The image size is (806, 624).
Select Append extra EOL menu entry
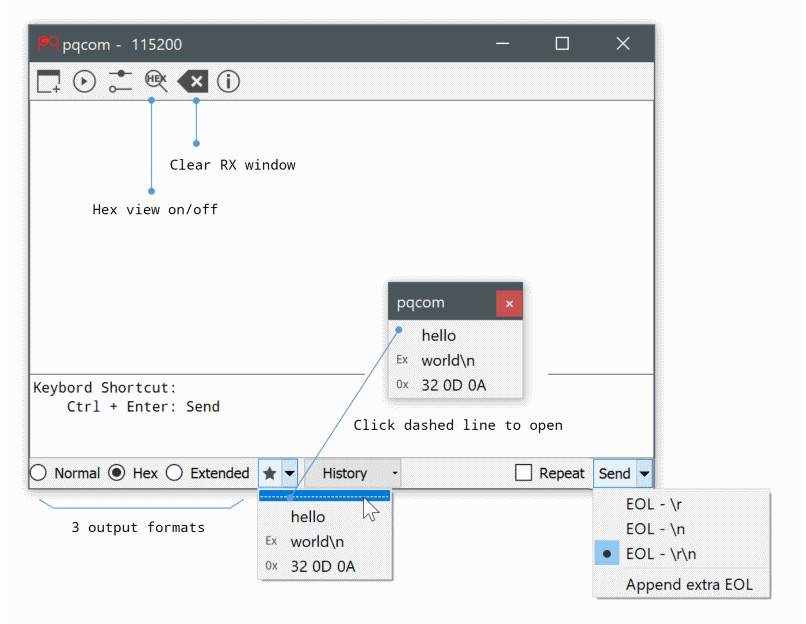pyautogui.click(x=682, y=585)
